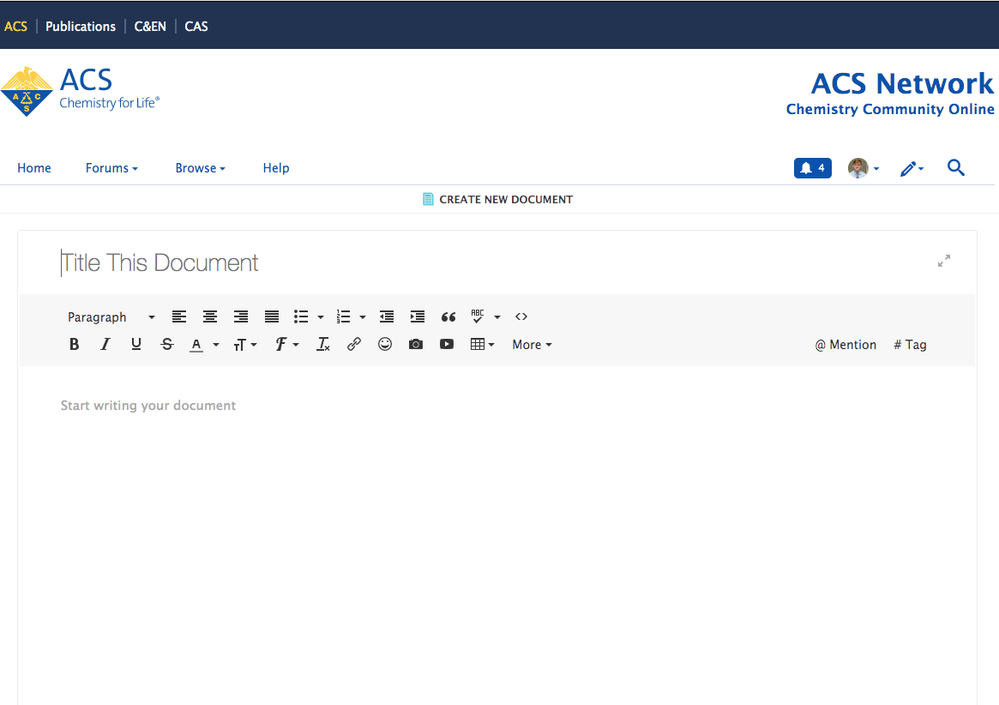
Task: Expand the More toolbar options
Action: pyautogui.click(x=531, y=344)
